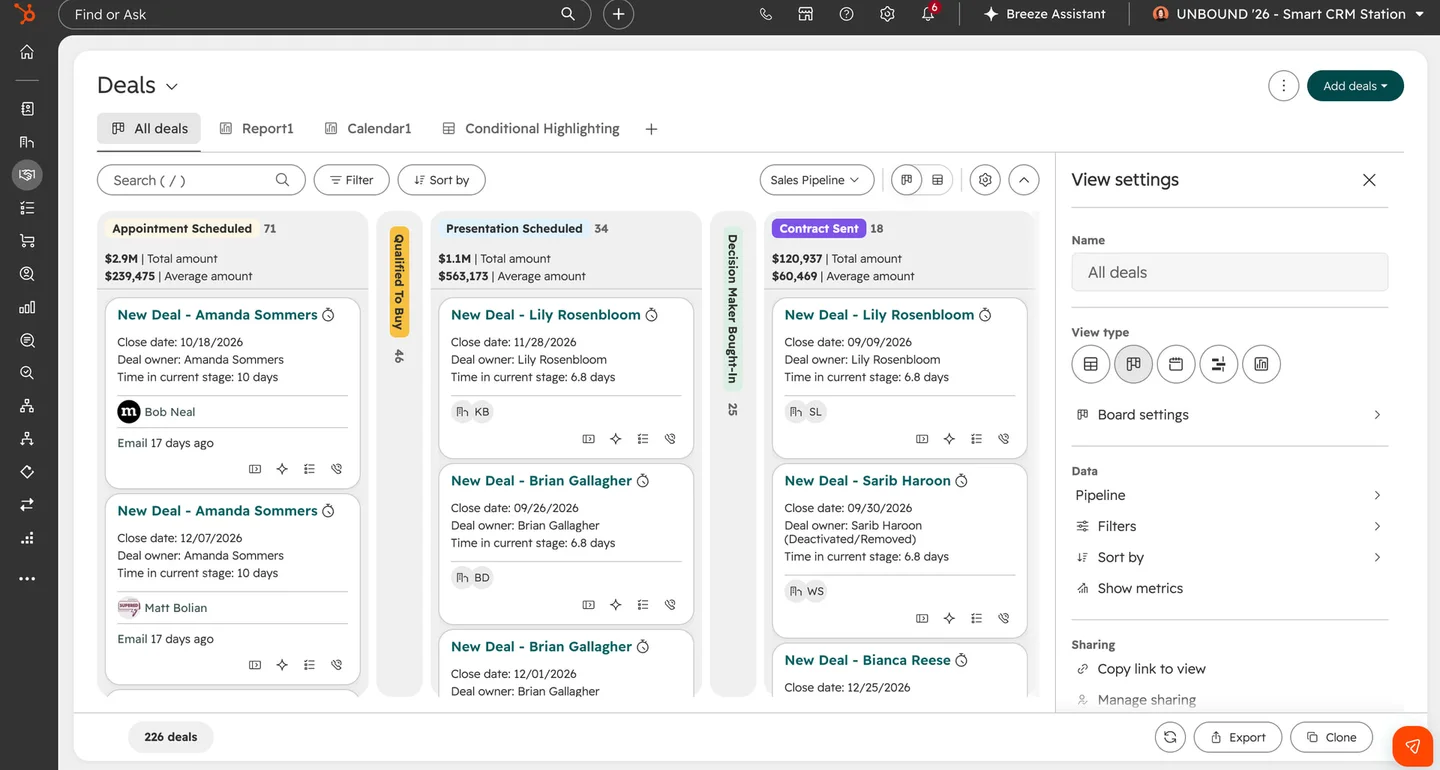The width and height of the screenshot is (1440, 770).
Task: Expand the Sort by row in View settings
Action: pos(1229,557)
